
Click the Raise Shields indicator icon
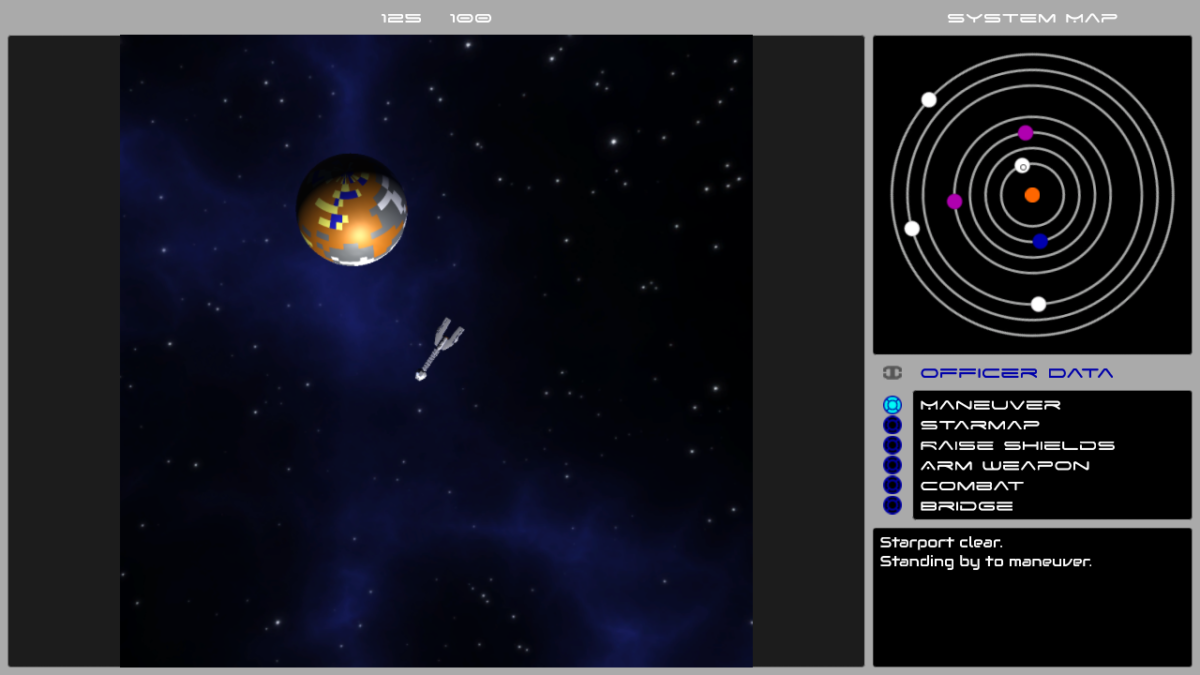893,444
